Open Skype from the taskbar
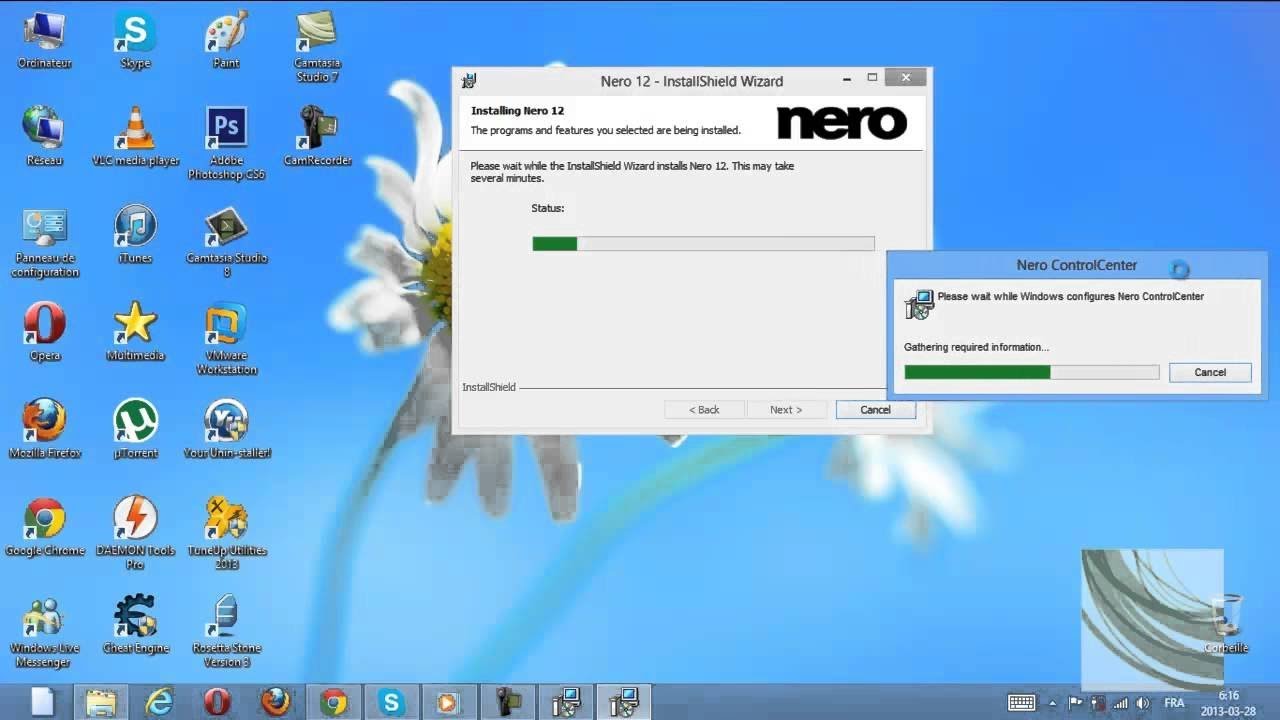 (x=391, y=702)
